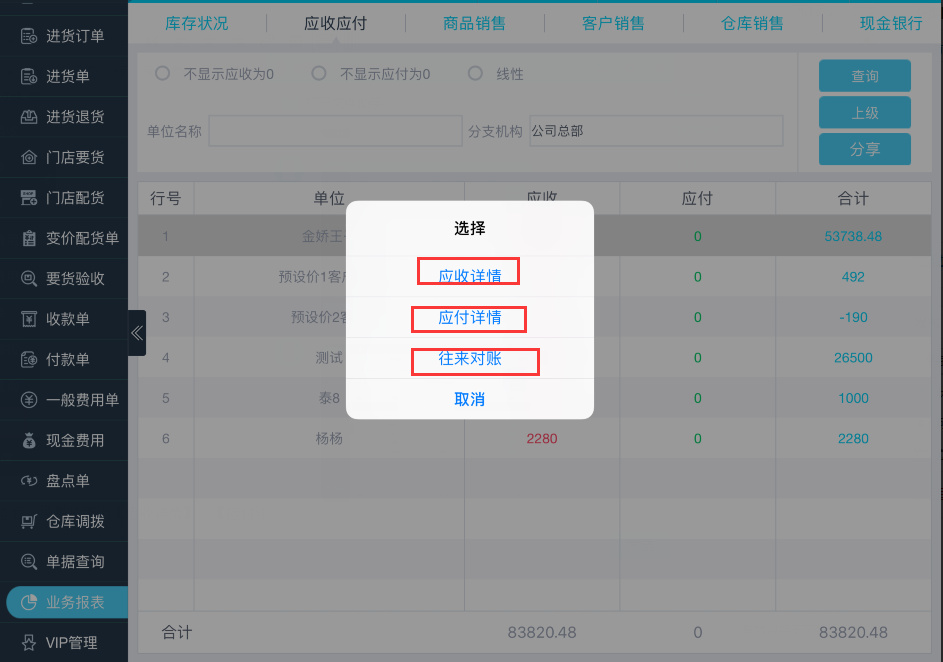Select the 门店要货 store icon
The width and height of the screenshot is (943, 662).
click(x=29, y=158)
